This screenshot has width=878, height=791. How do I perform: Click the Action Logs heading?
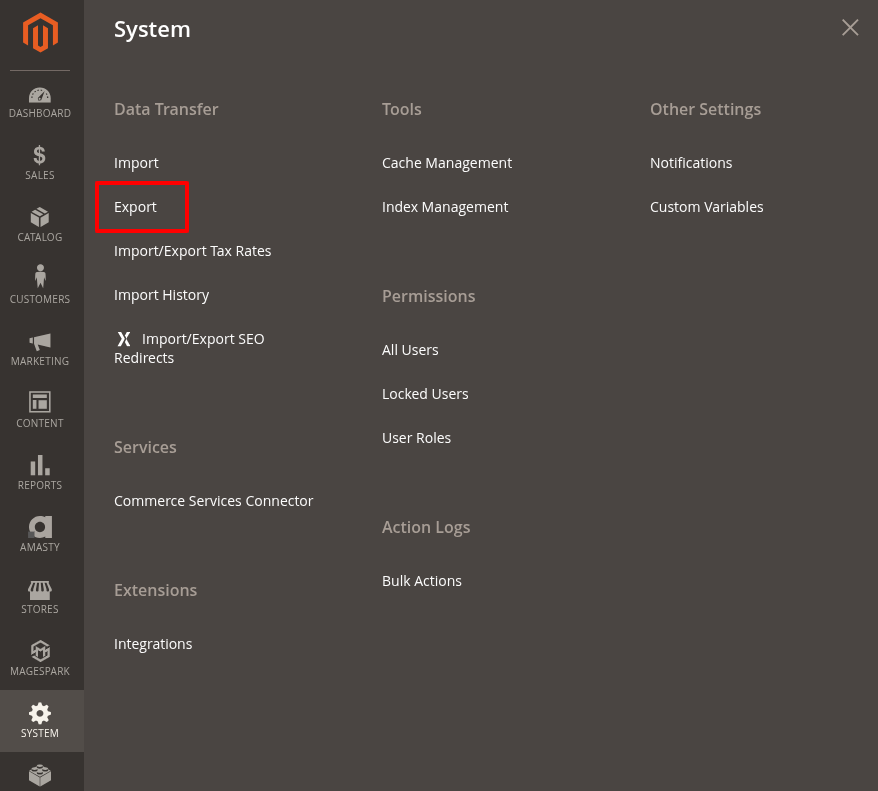(x=426, y=528)
